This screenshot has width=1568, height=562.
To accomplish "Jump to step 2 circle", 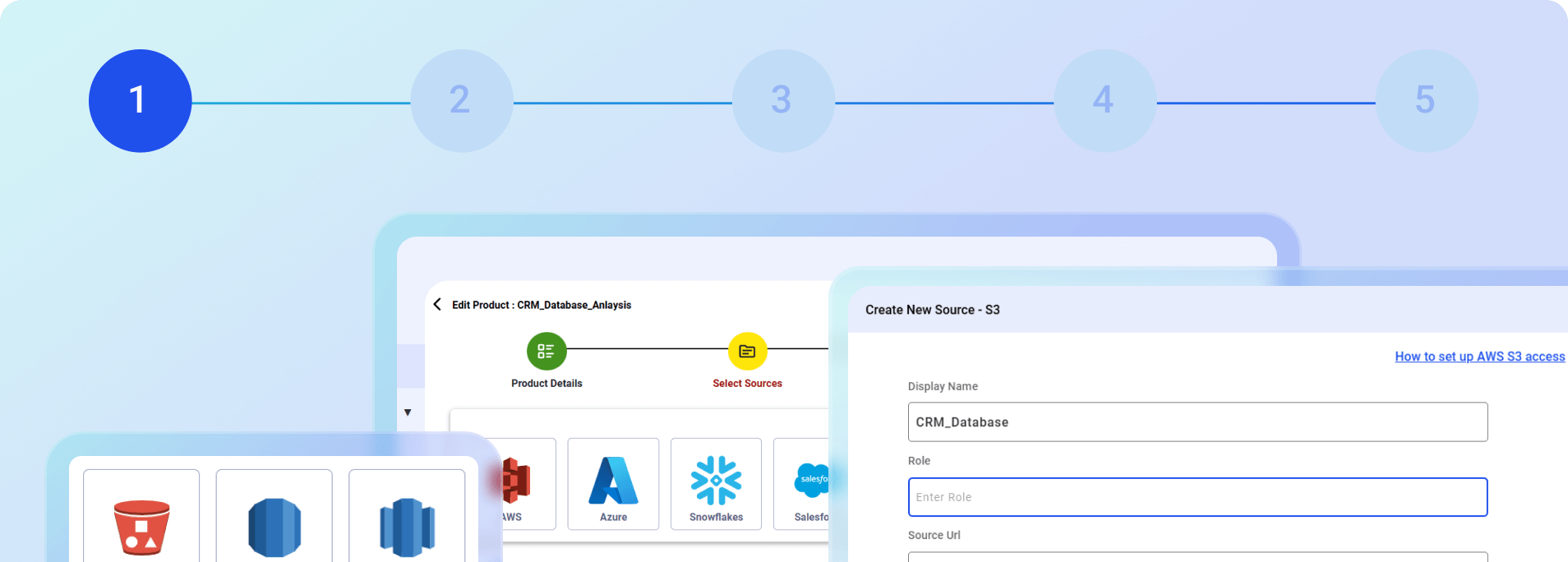I will click(462, 101).
